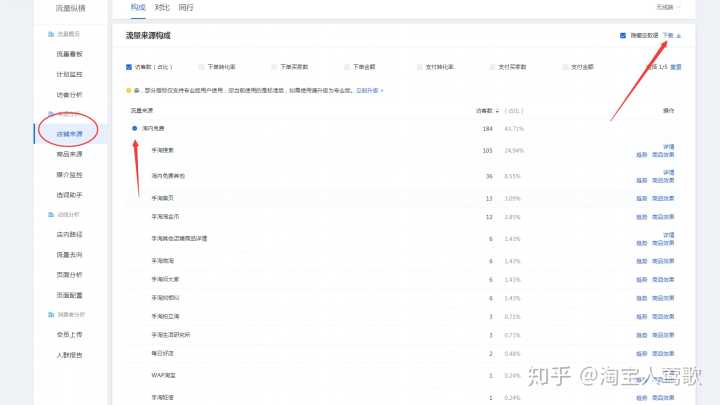Click the 流量来源 column header
This screenshot has height=405, width=720.
click(x=141, y=111)
